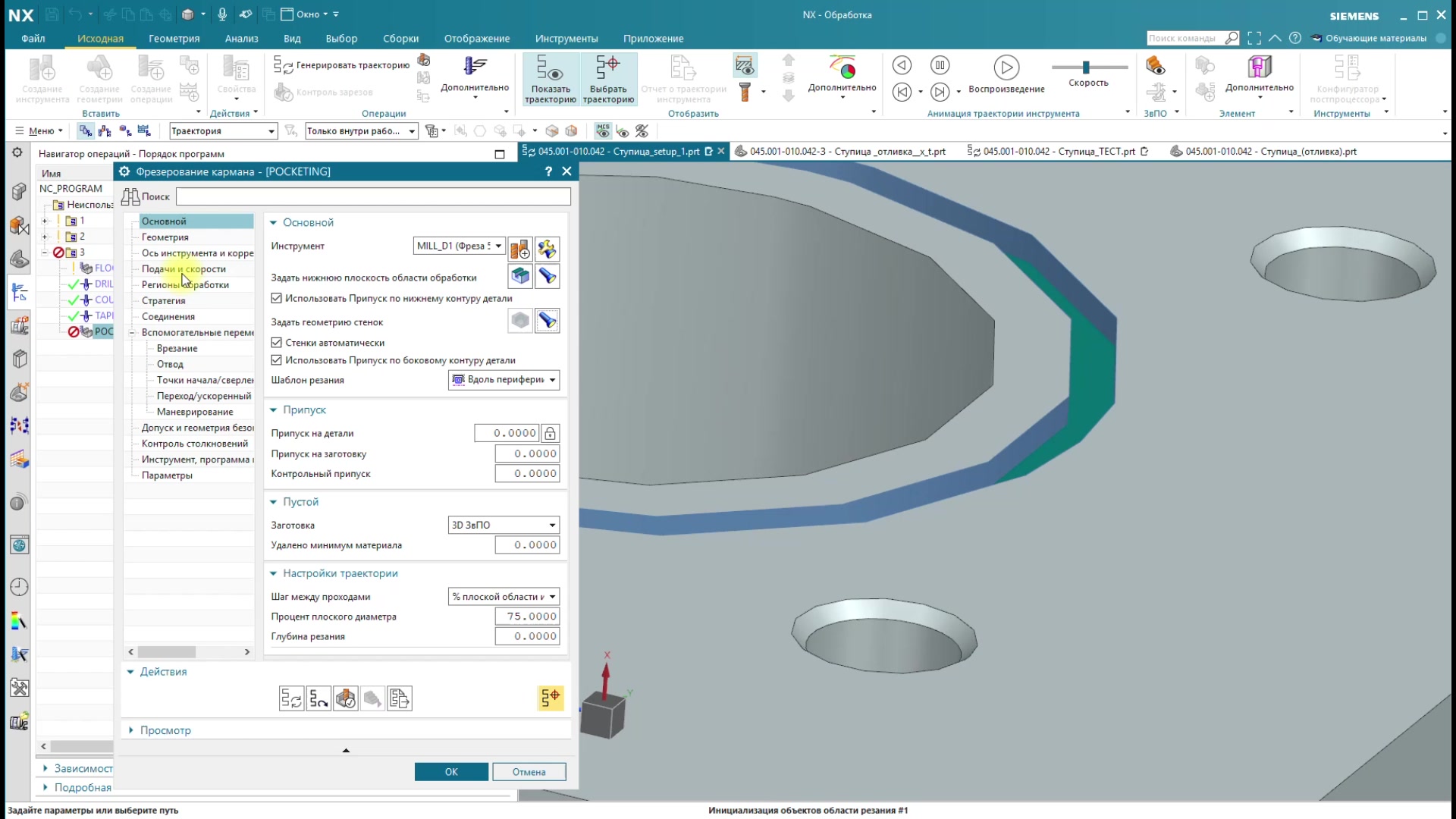Click the Глубина резания value field
The width and height of the screenshot is (1456, 819).
[527, 636]
